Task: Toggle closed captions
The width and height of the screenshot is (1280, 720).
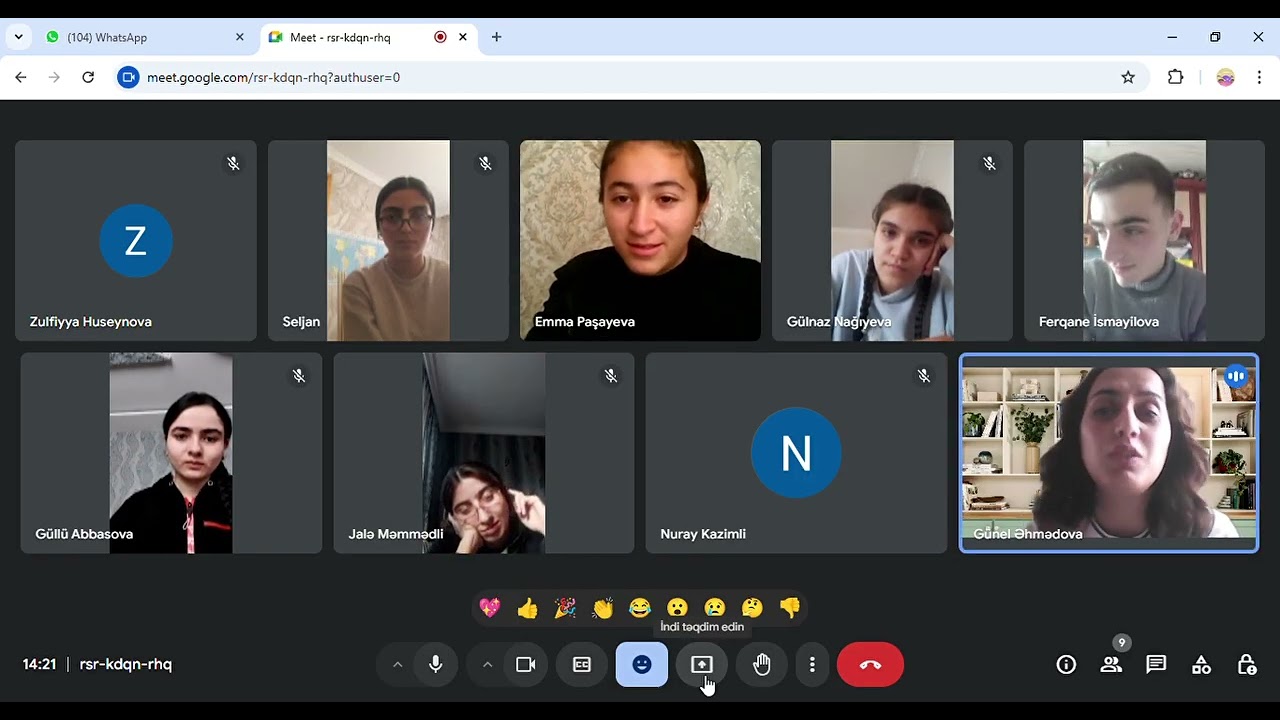Action: point(582,664)
